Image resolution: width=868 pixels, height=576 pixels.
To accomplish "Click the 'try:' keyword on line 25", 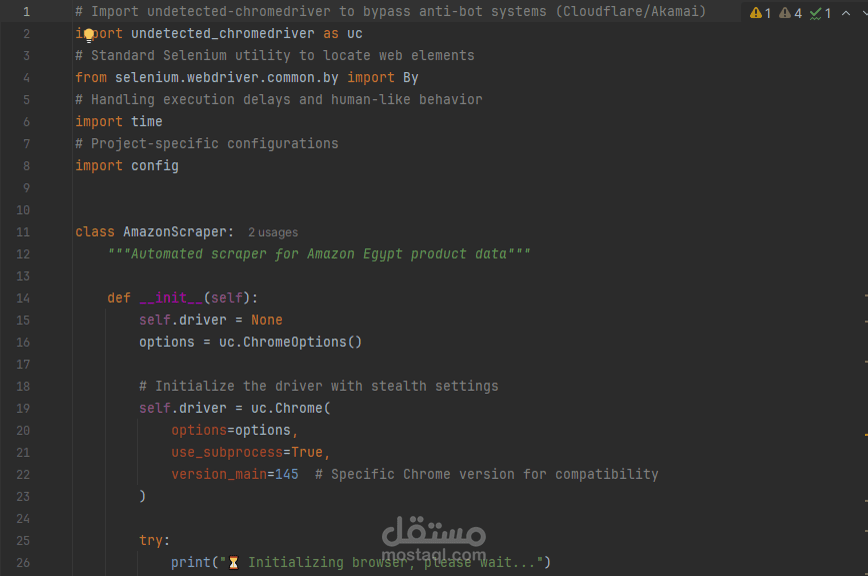I will tap(154, 540).
